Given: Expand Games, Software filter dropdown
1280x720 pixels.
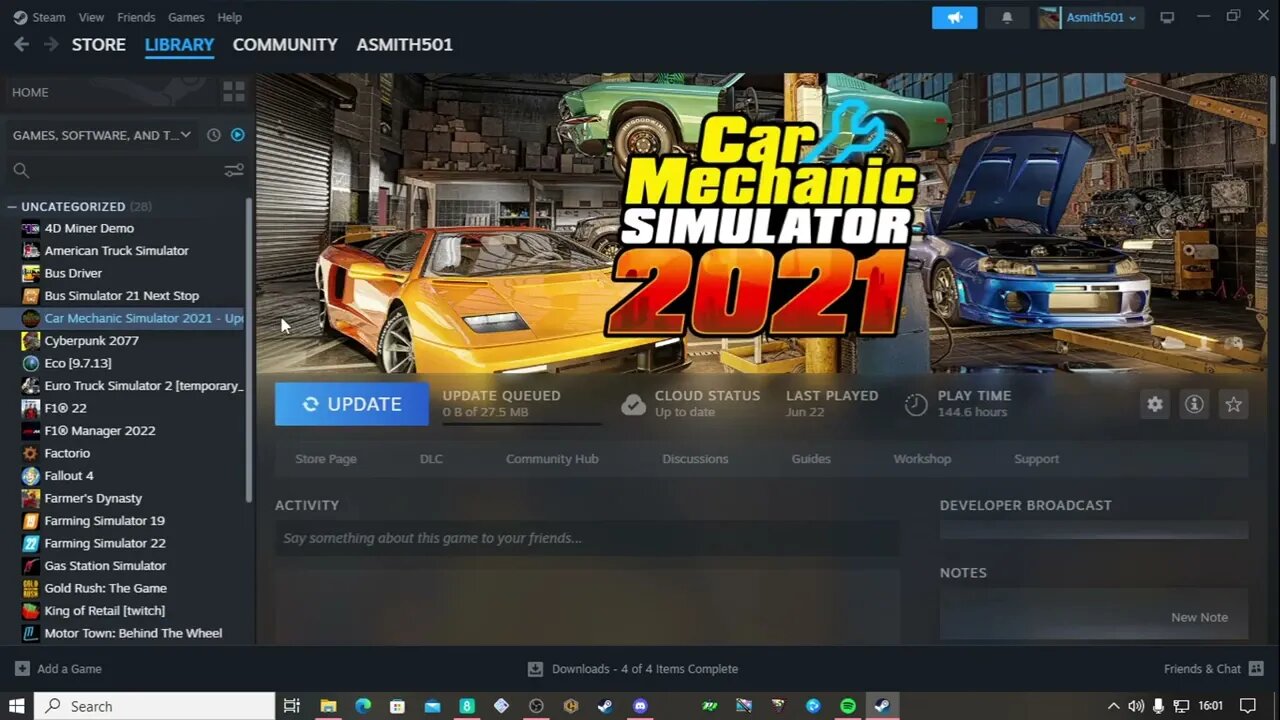Looking at the screenshot, I should point(100,135).
